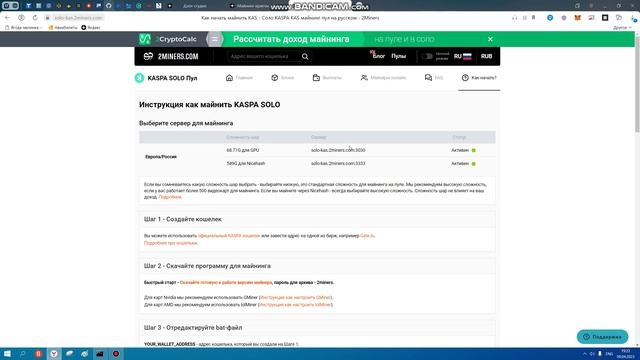Screen dimensions: 640x360
Task: Open the Главная tab with home icon
Action: tap(239, 78)
